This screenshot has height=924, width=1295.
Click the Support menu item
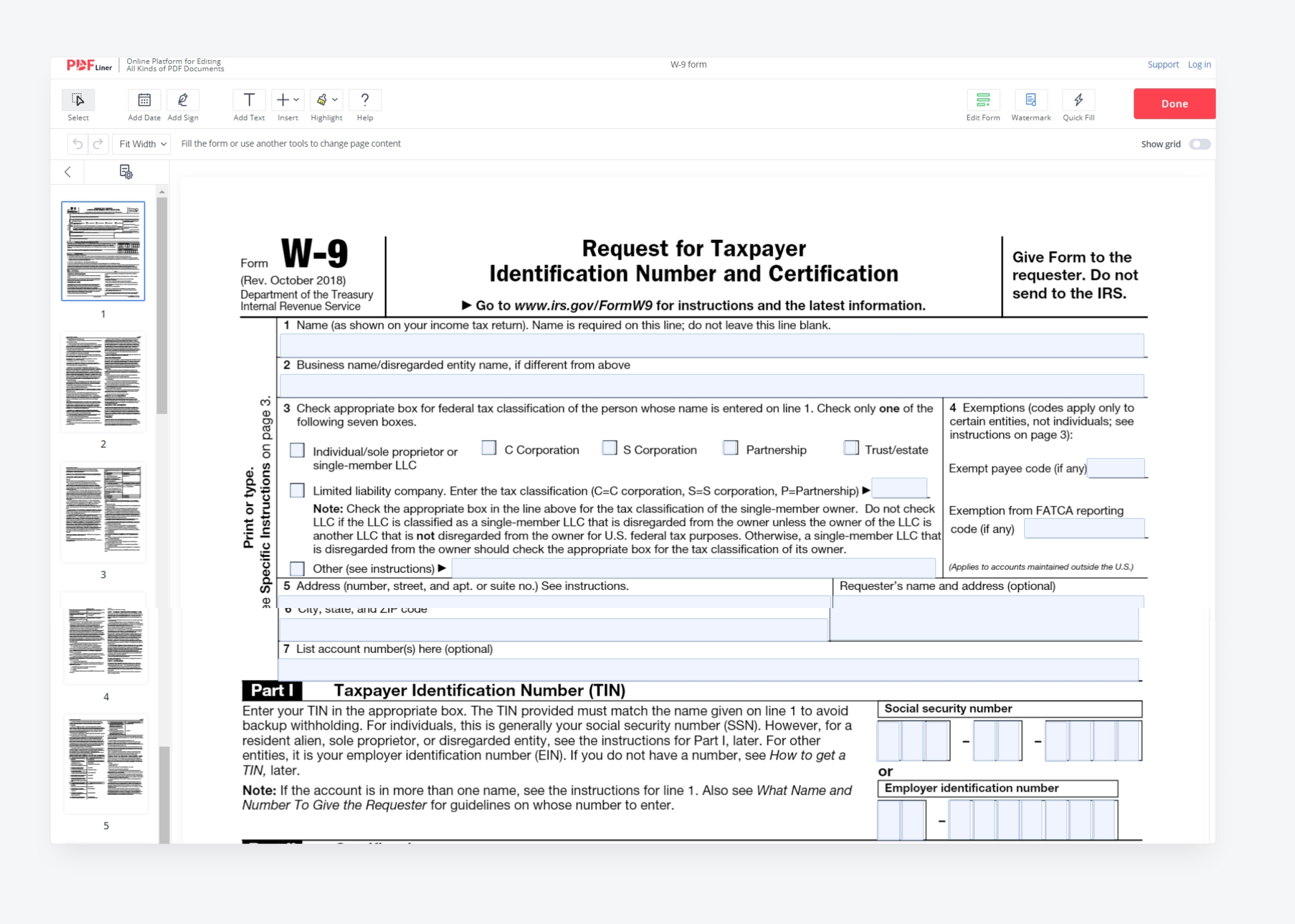(1162, 64)
